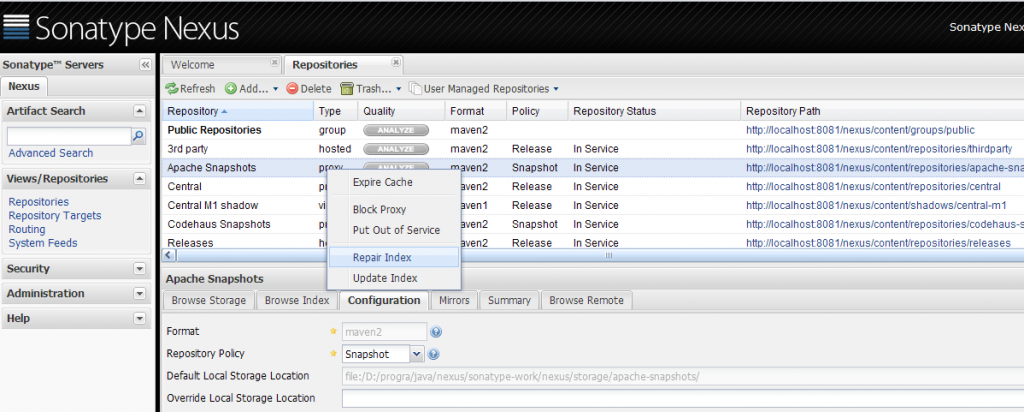1024x412 pixels.
Task: Select Update Index from context menu
Action: (x=394, y=278)
